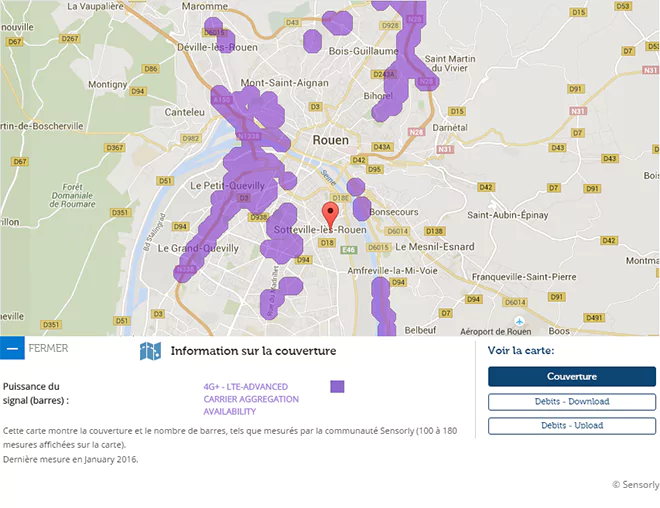Show the Couverture map view

click(x=571, y=377)
